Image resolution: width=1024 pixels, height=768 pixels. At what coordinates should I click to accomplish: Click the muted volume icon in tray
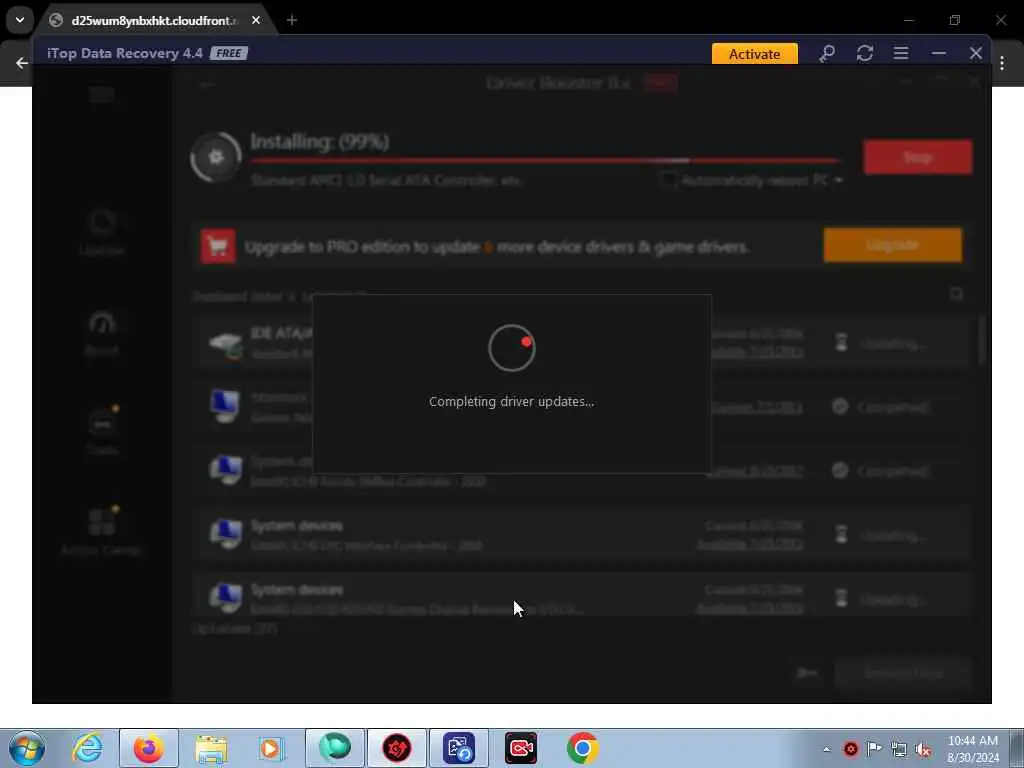pyautogui.click(x=923, y=750)
